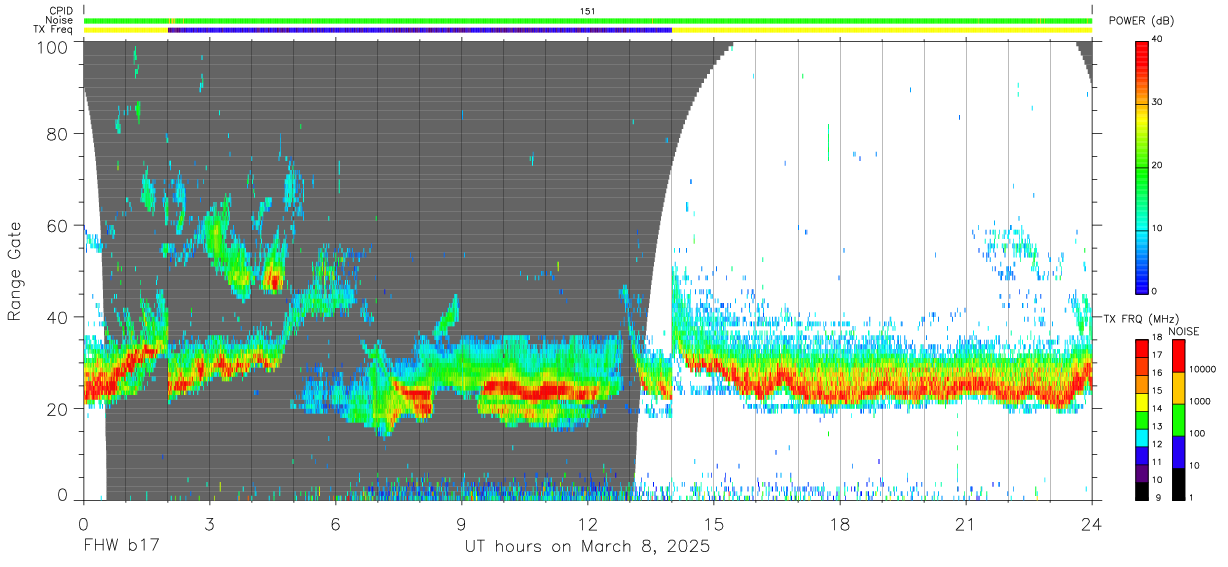Click the x-axis tick label 15

(x=713, y=525)
